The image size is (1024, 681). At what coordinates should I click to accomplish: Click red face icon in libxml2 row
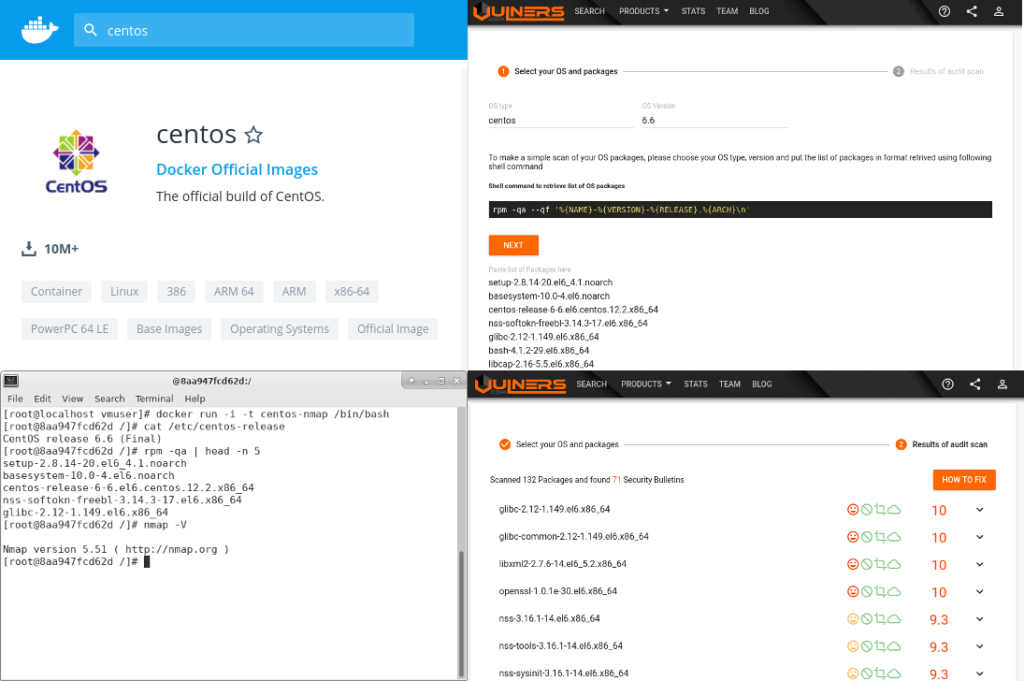853,564
